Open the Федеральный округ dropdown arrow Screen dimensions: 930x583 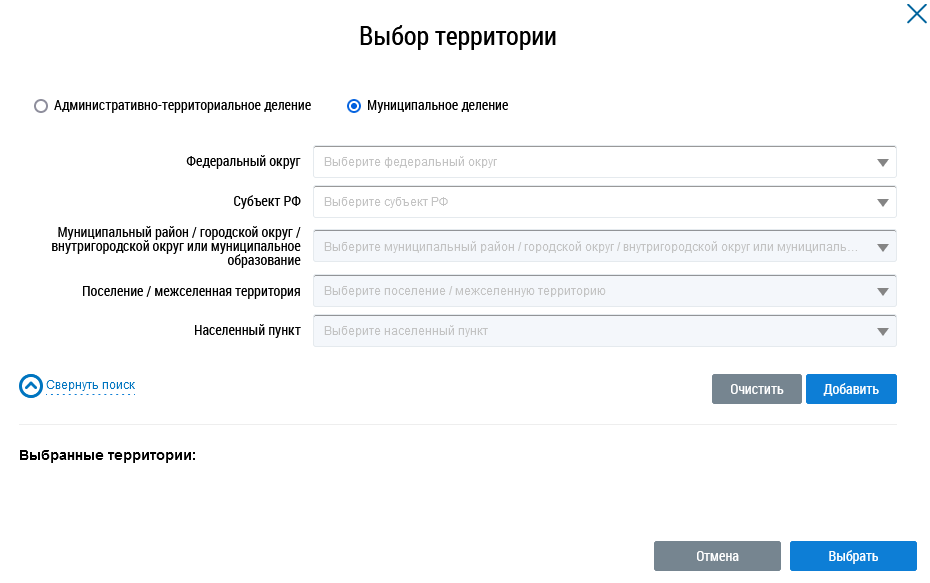coord(882,162)
